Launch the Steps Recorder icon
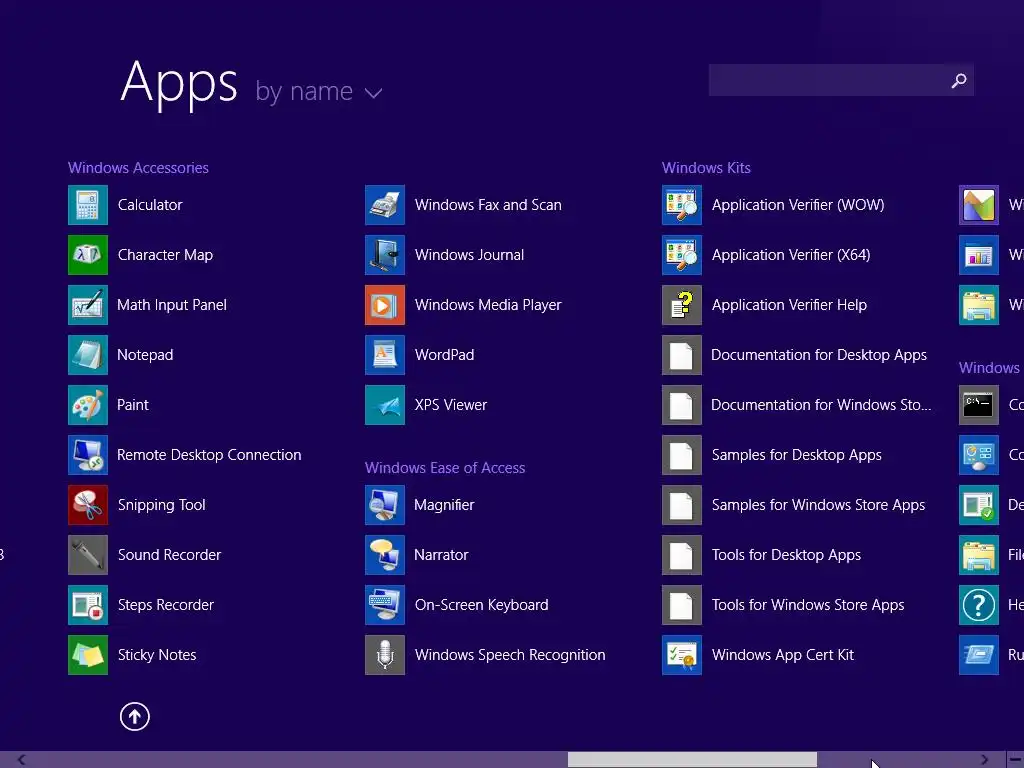1024x768 pixels. tap(88, 605)
